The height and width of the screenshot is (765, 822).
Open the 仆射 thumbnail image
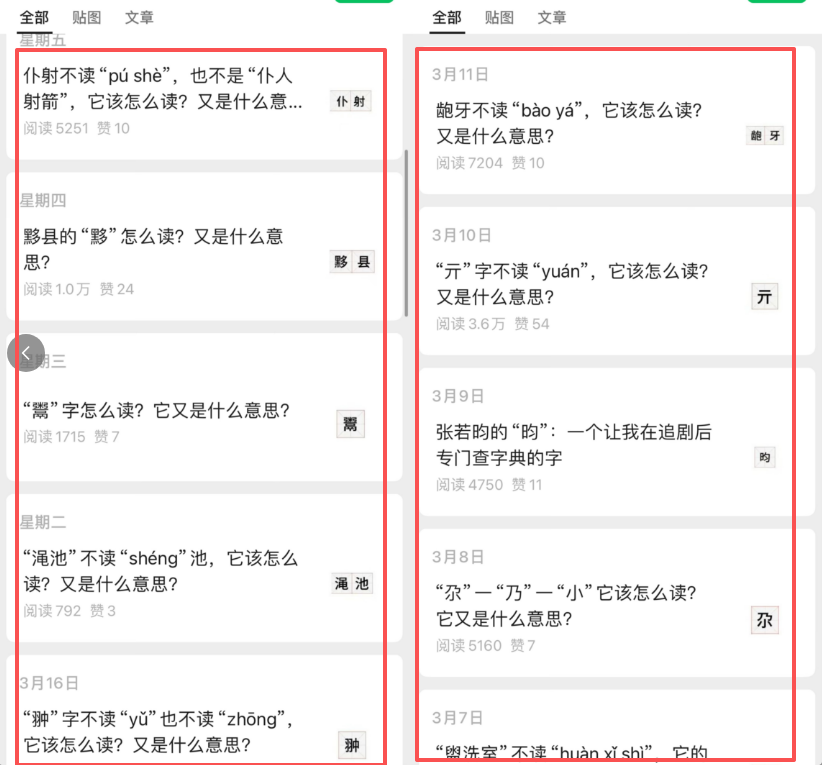(351, 101)
